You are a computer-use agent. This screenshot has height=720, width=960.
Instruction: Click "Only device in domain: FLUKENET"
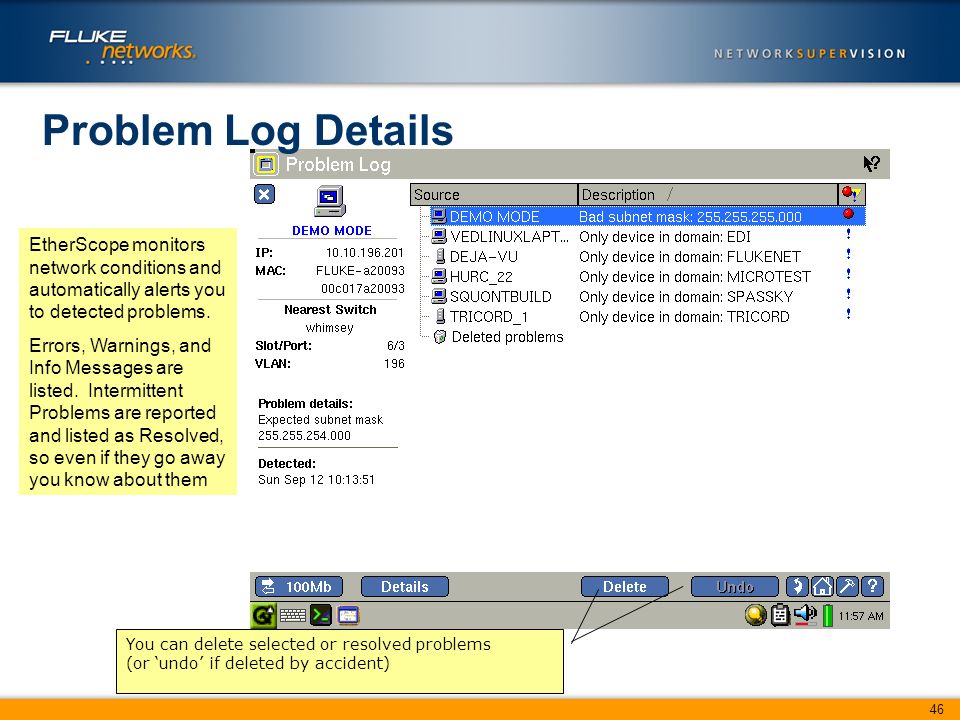point(690,257)
